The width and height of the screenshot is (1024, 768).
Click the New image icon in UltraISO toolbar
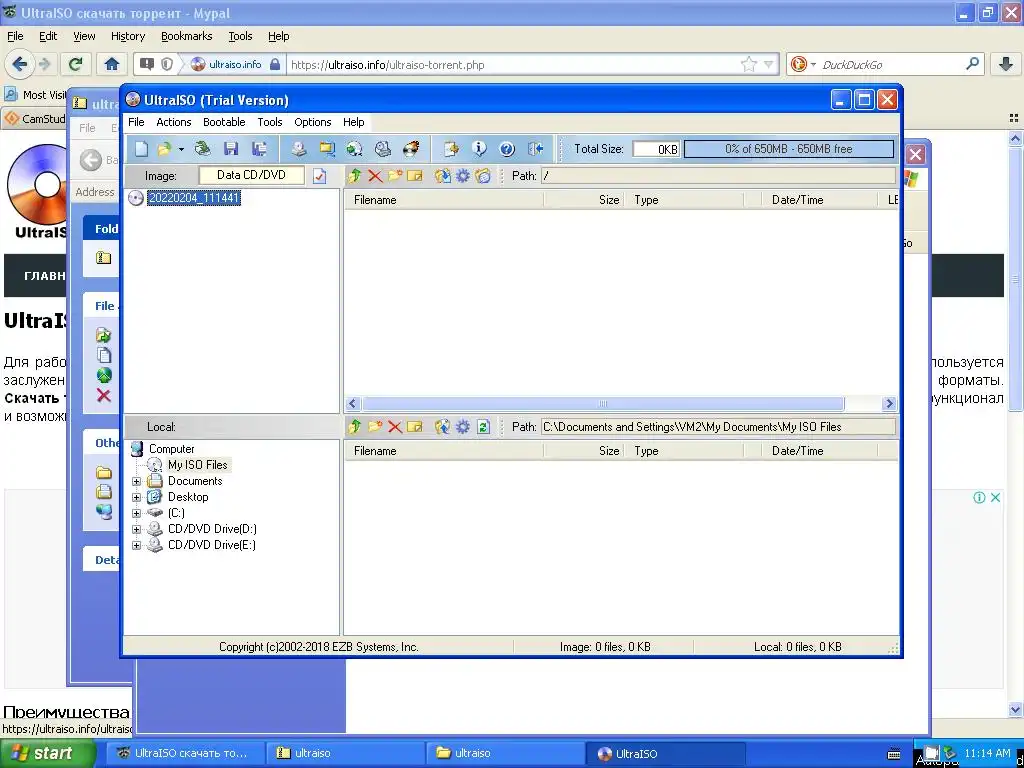tap(141, 149)
